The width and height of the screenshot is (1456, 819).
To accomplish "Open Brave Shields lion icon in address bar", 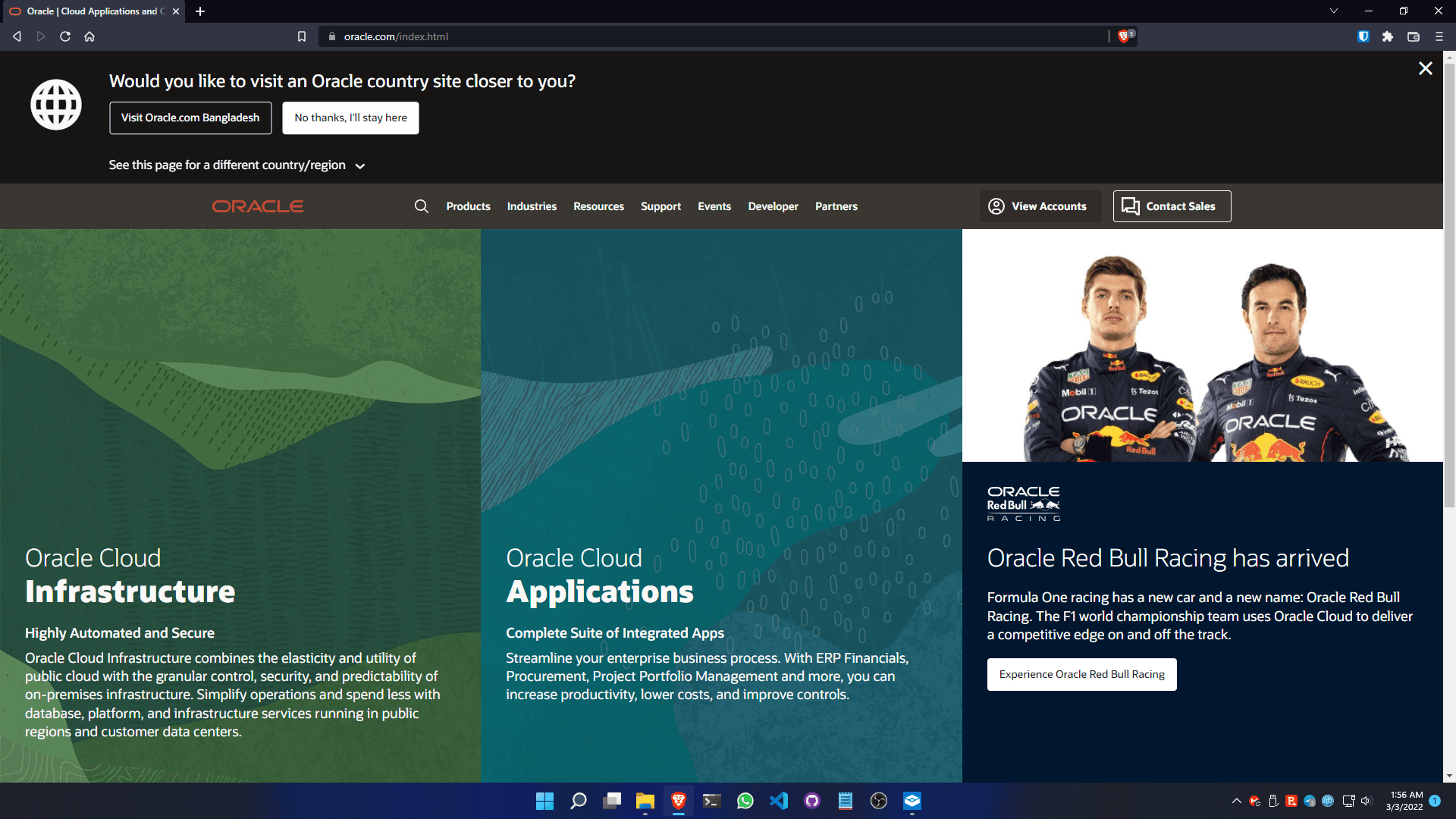I will [x=1125, y=36].
